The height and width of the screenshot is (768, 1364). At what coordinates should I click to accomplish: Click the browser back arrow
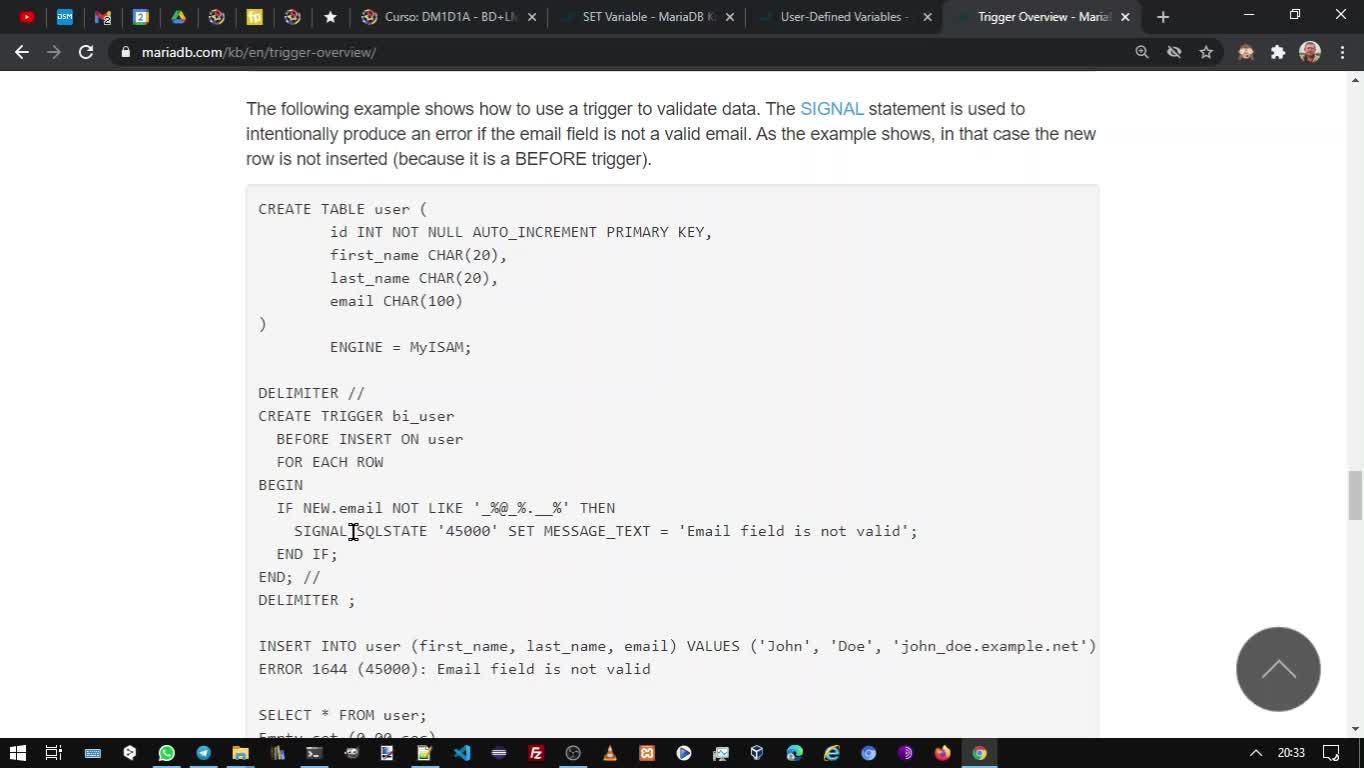[22, 52]
